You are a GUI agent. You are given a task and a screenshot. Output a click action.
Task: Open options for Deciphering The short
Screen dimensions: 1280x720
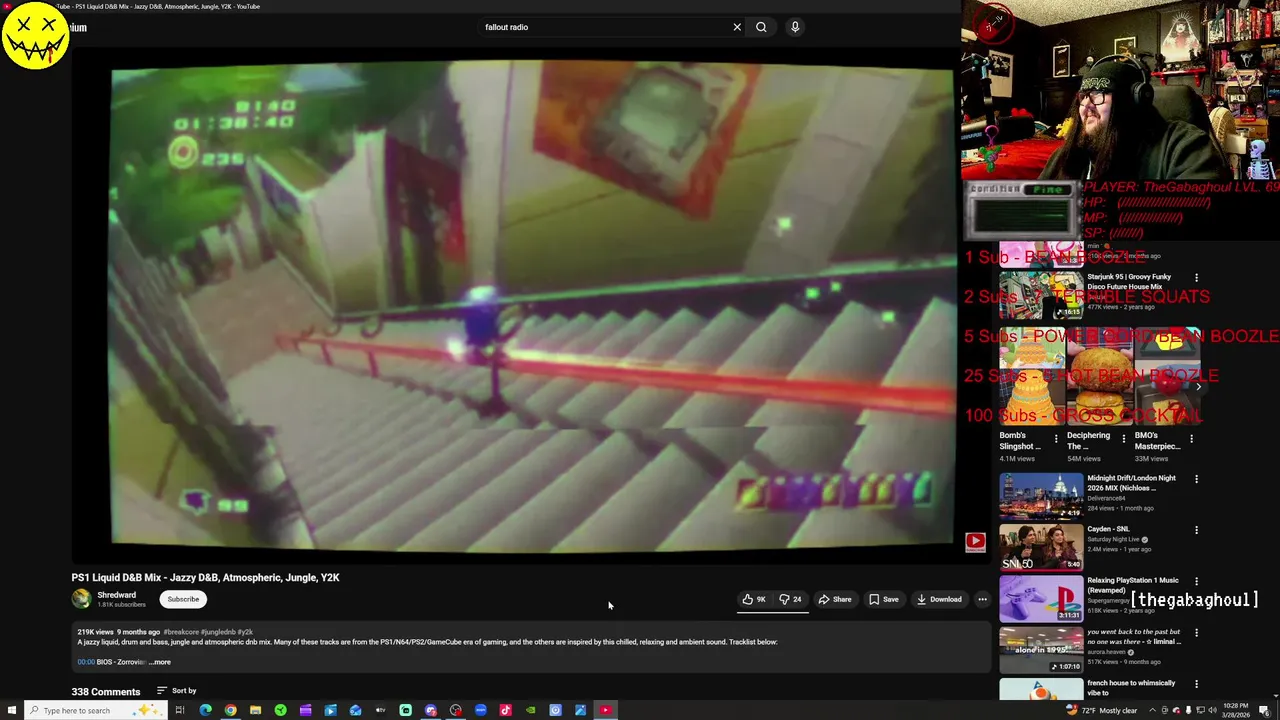tap(1123, 438)
